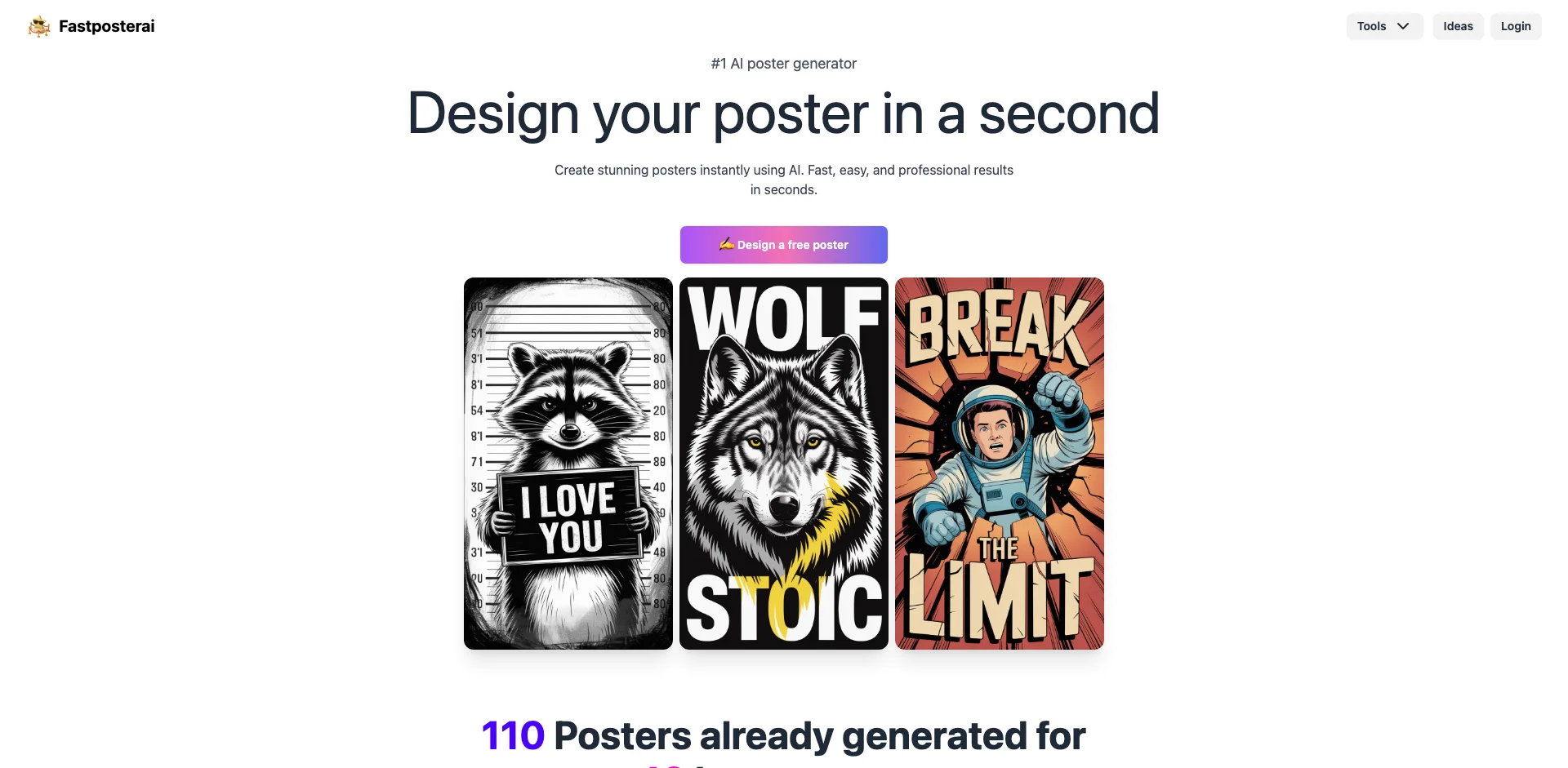The height and width of the screenshot is (768, 1568).
Task: Click the purple 110 posters counter
Action: click(513, 735)
